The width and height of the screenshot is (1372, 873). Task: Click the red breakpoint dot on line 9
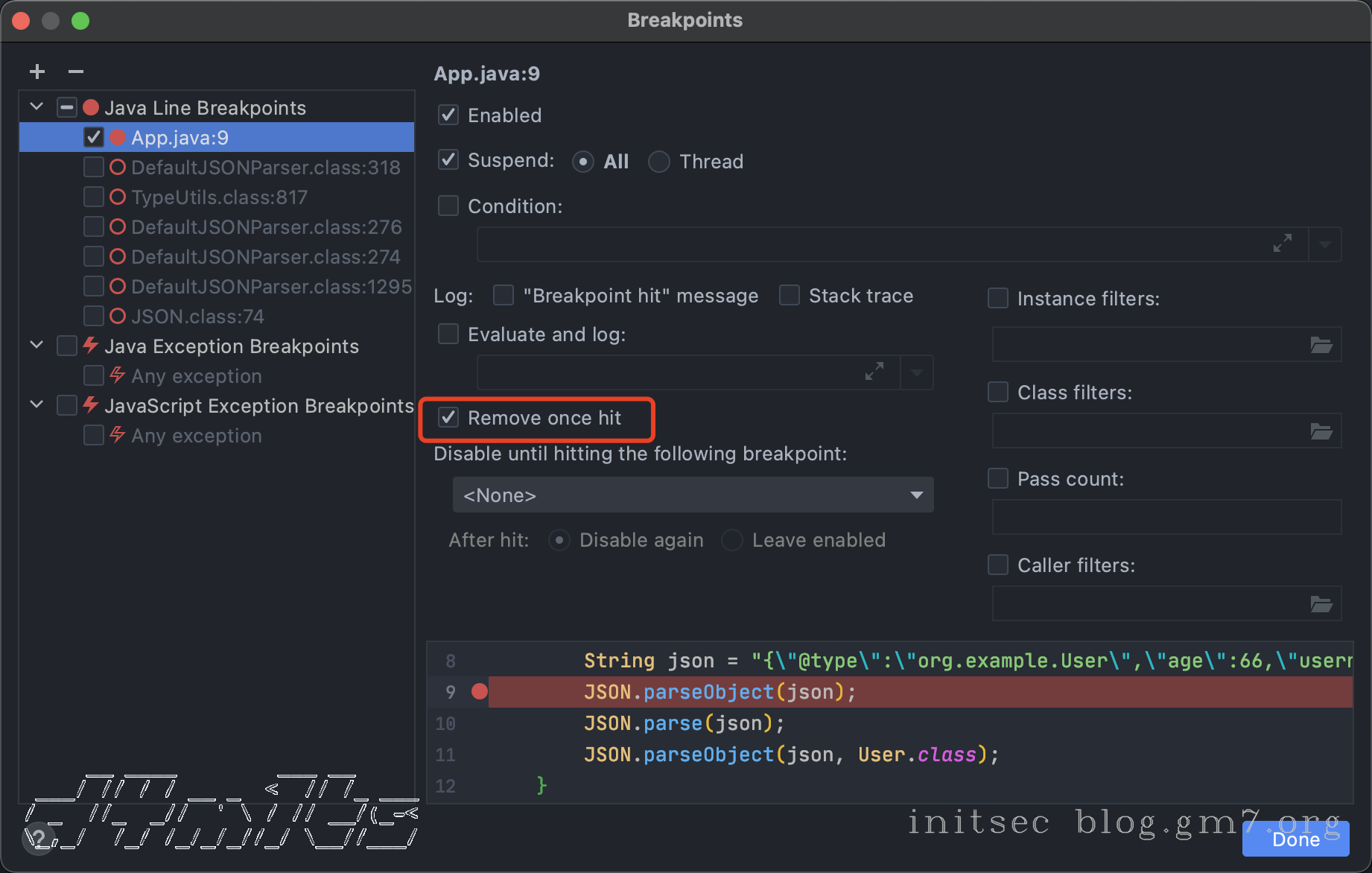(x=480, y=692)
